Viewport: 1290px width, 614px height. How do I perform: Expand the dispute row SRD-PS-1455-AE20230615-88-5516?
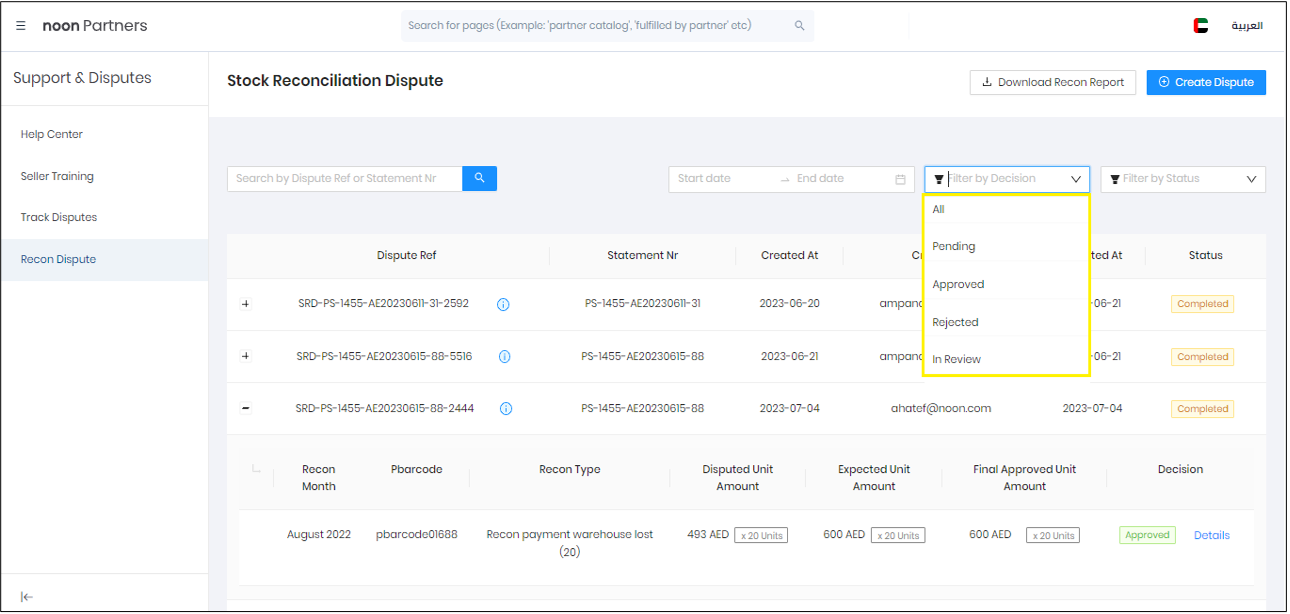click(246, 356)
